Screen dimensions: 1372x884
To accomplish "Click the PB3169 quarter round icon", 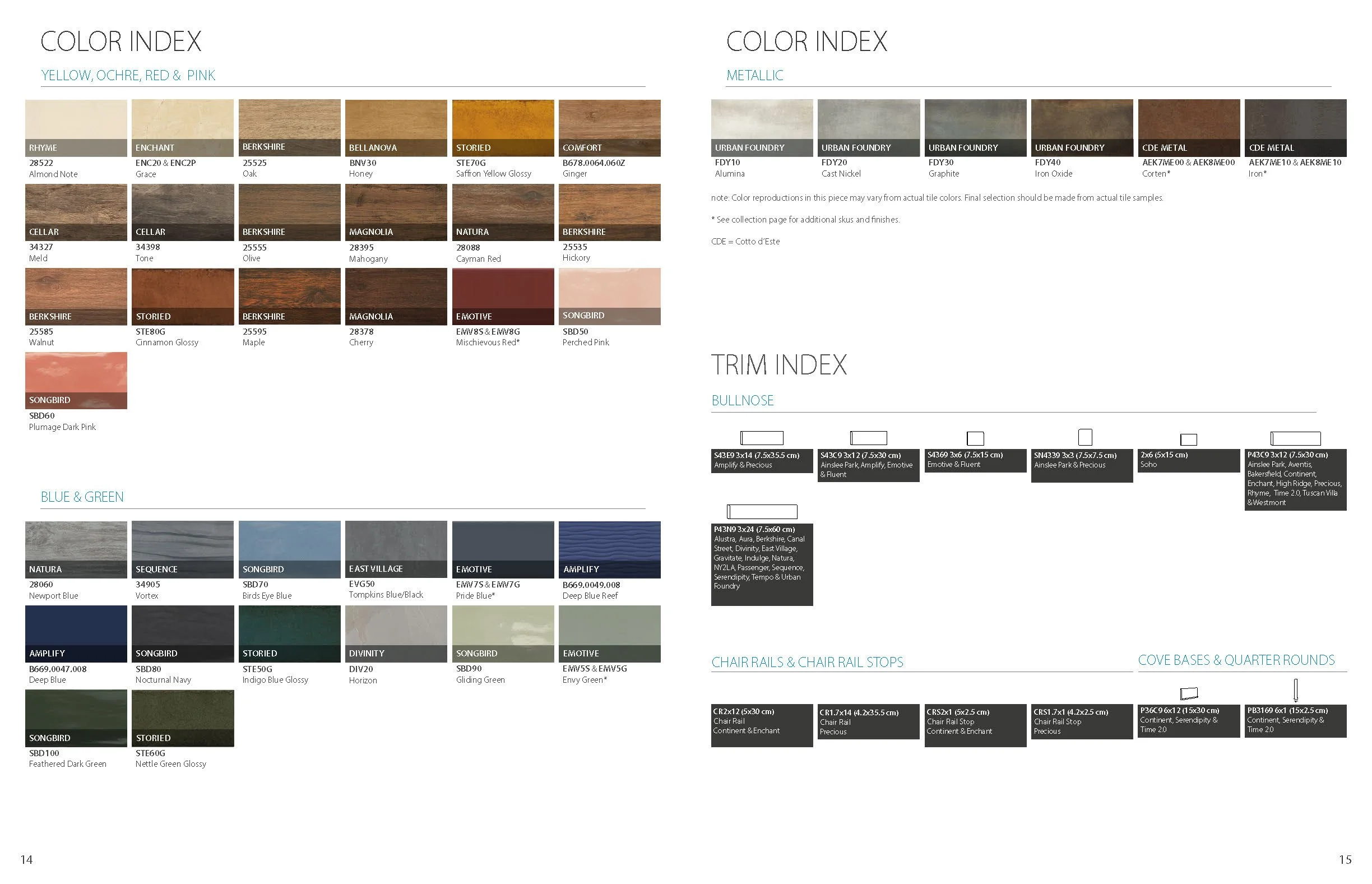I will [1295, 690].
